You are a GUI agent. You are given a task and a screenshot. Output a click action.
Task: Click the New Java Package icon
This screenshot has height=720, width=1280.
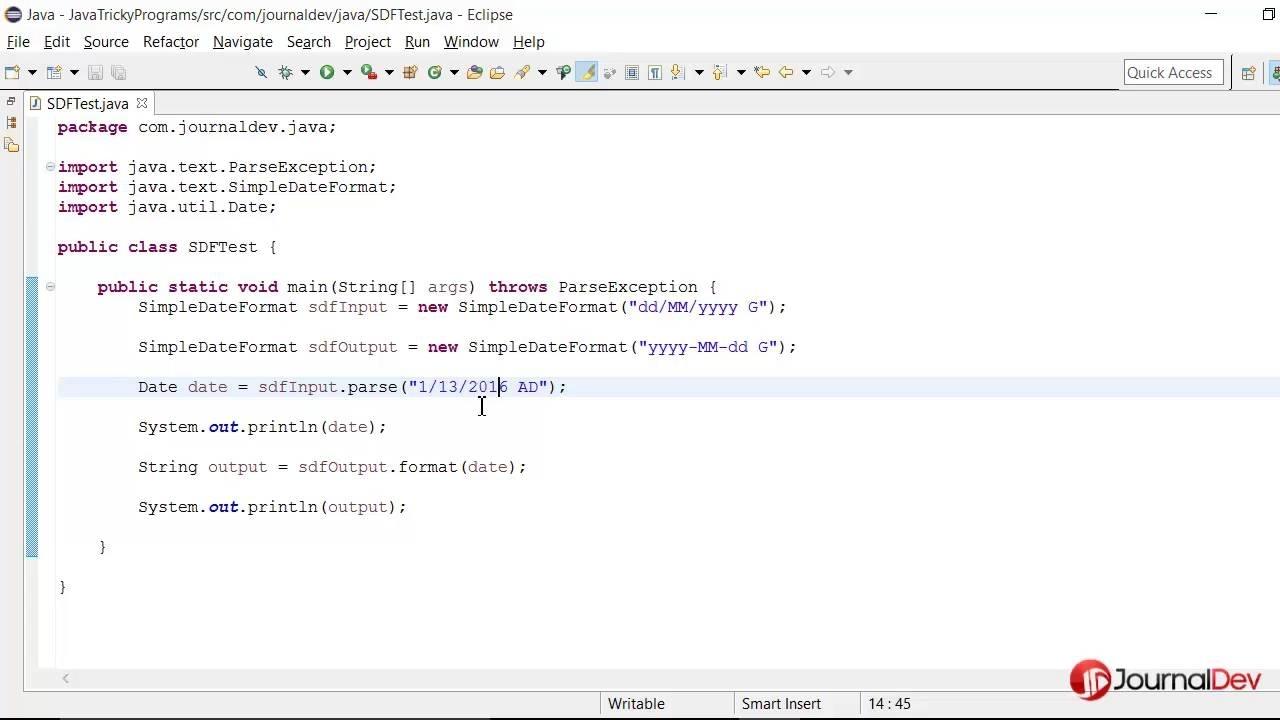pos(410,72)
